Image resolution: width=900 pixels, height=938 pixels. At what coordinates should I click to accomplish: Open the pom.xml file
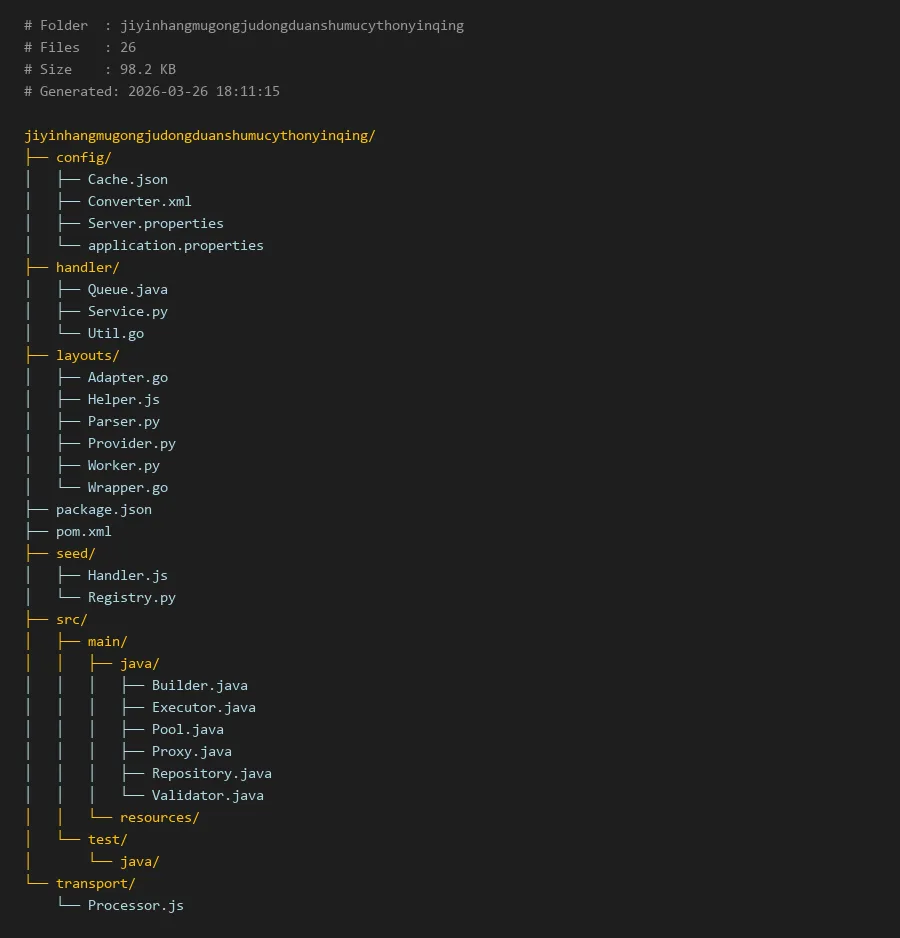pos(83,532)
